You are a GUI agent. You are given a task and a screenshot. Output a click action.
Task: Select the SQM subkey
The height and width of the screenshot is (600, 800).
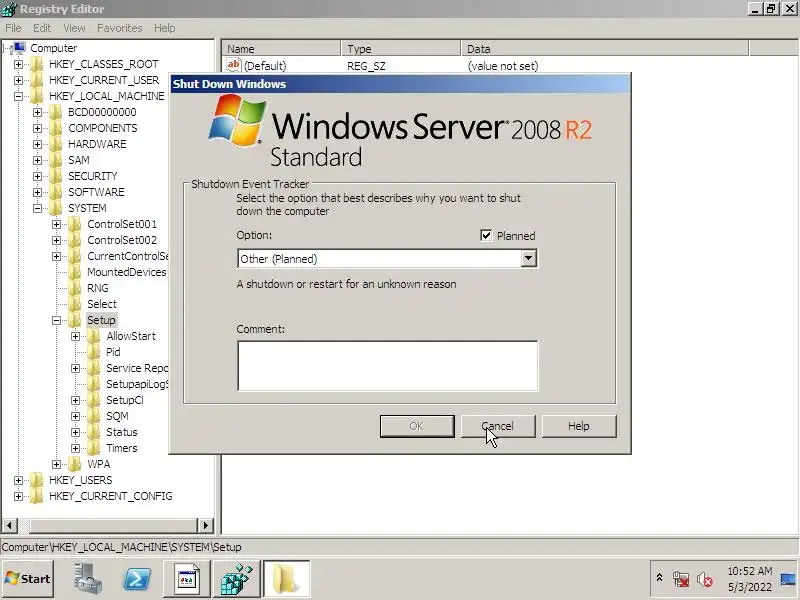tap(117, 416)
